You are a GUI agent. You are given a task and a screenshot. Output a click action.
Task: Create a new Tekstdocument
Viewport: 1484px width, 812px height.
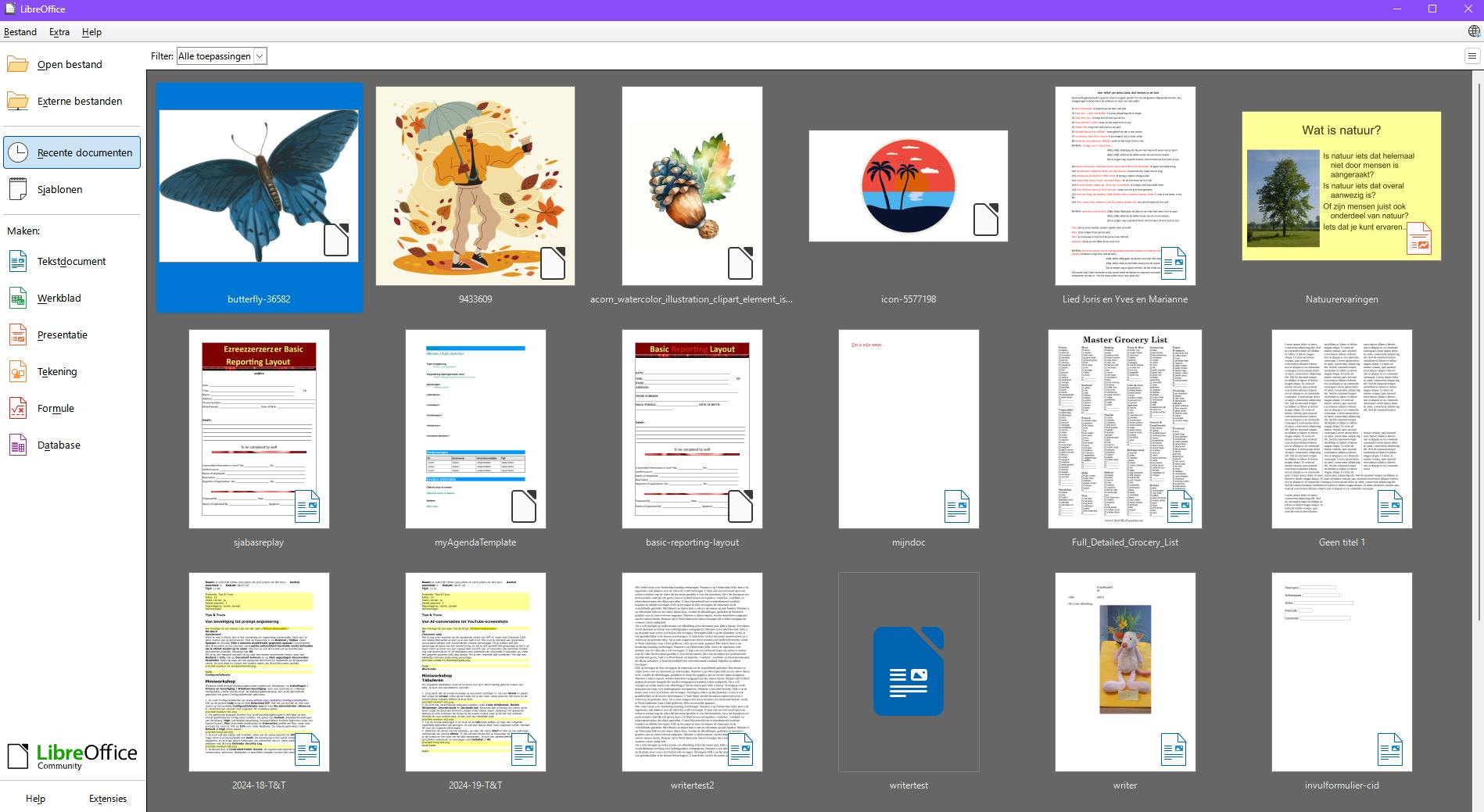tap(72, 261)
